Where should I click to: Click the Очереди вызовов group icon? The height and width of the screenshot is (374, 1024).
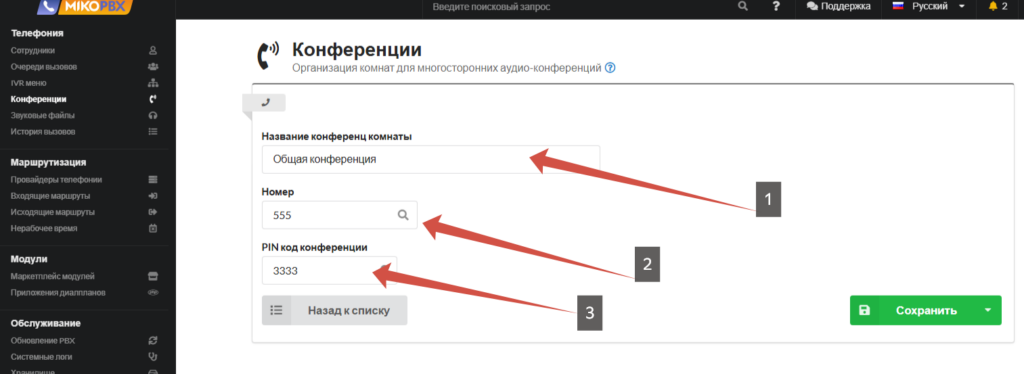(x=153, y=67)
